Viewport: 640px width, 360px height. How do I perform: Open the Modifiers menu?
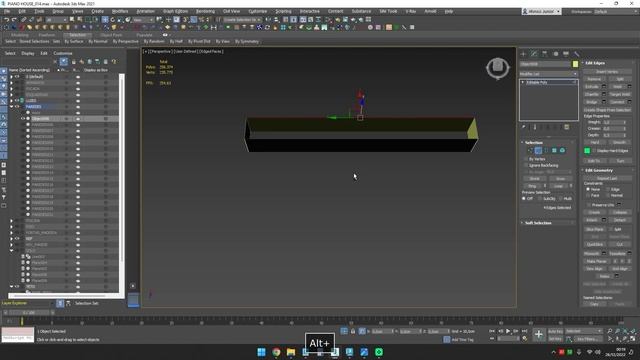[120, 11]
